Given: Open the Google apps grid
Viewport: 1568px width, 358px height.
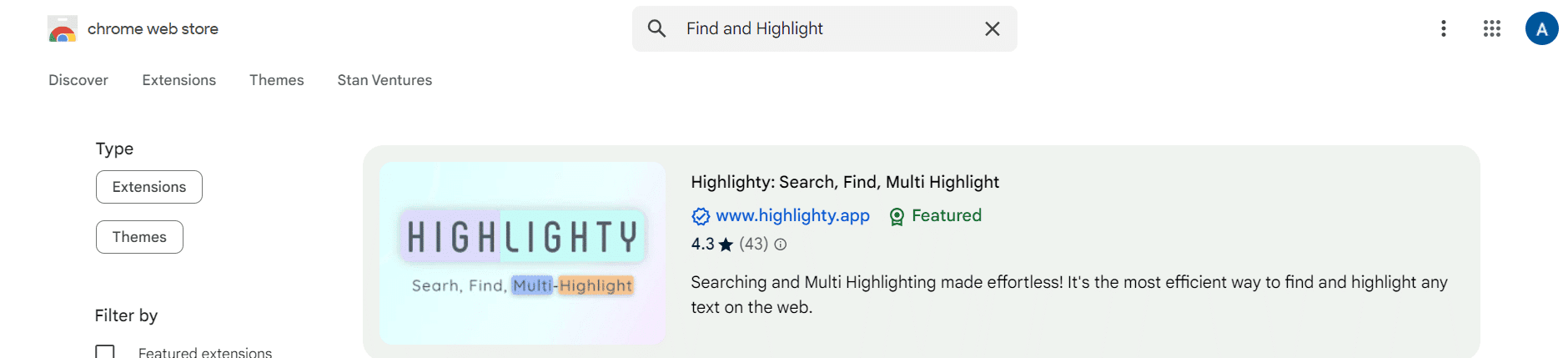Looking at the screenshot, I should (x=1492, y=29).
